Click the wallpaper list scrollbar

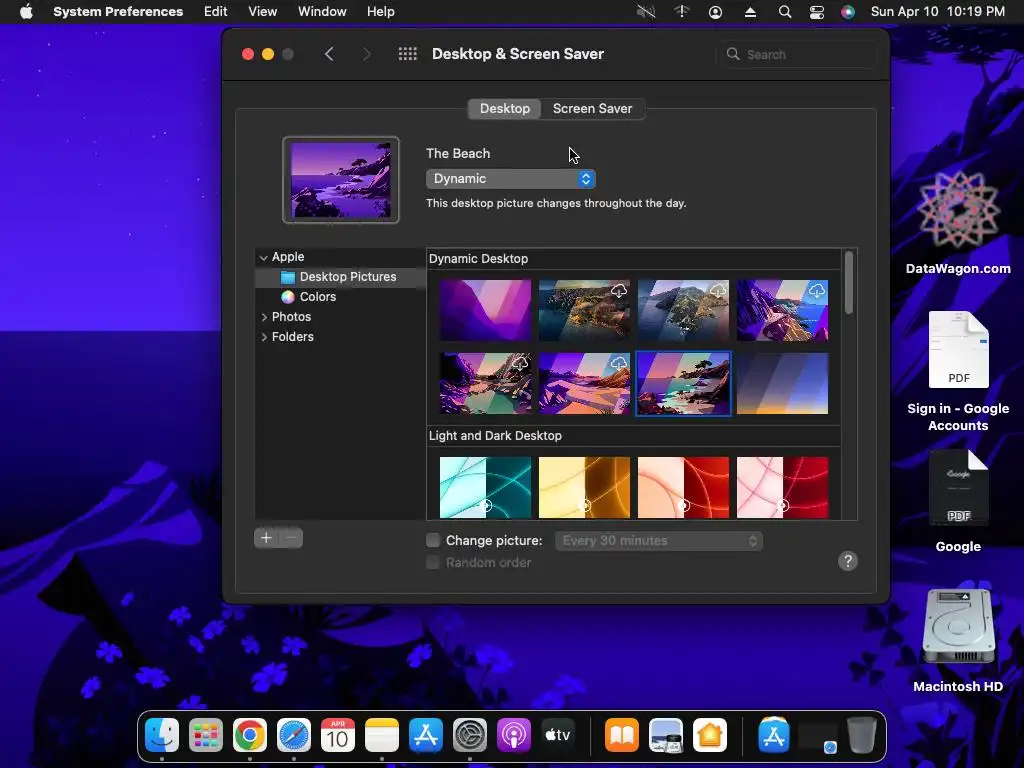(849, 283)
